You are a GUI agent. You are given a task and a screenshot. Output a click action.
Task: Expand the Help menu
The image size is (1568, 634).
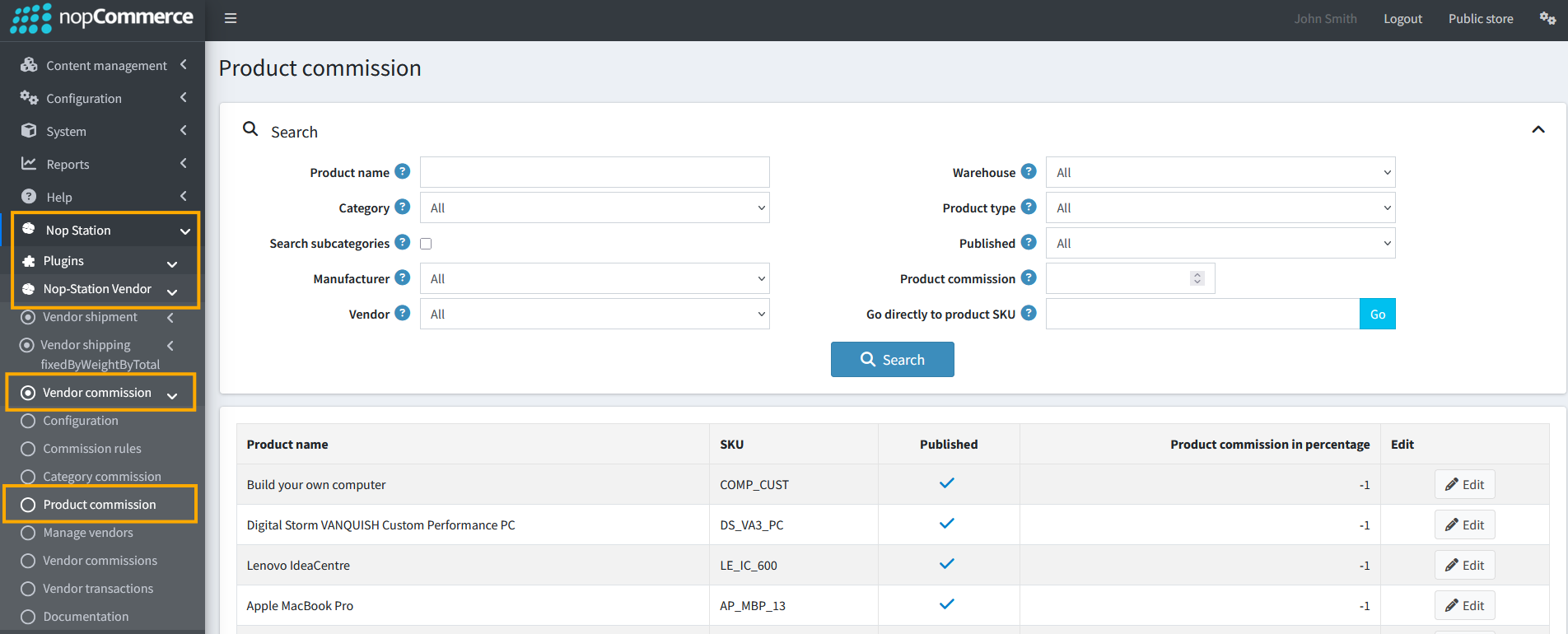coord(183,196)
